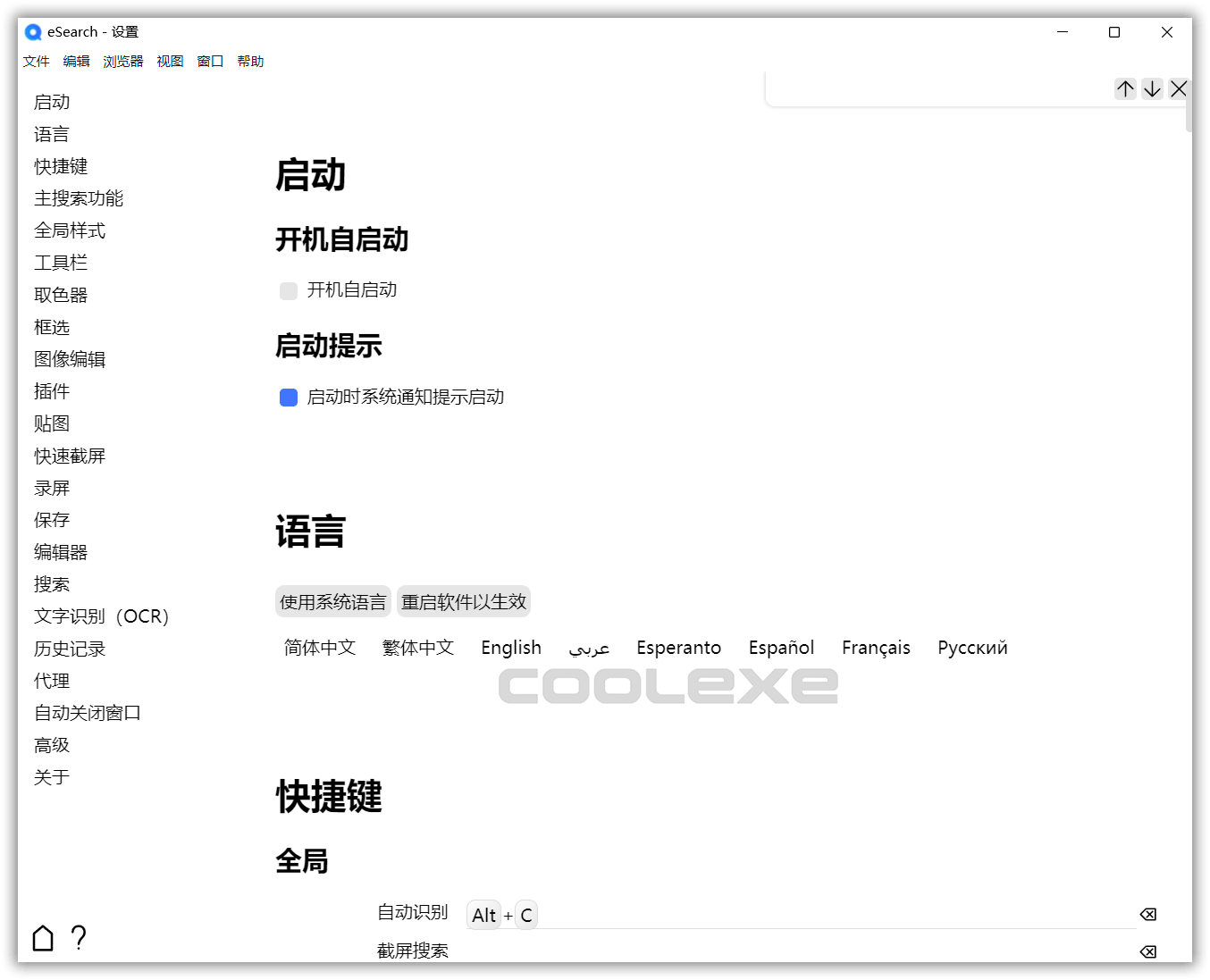Image resolution: width=1210 pixels, height=980 pixels.
Task: Click the 使用系统语言 button
Action: click(332, 601)
